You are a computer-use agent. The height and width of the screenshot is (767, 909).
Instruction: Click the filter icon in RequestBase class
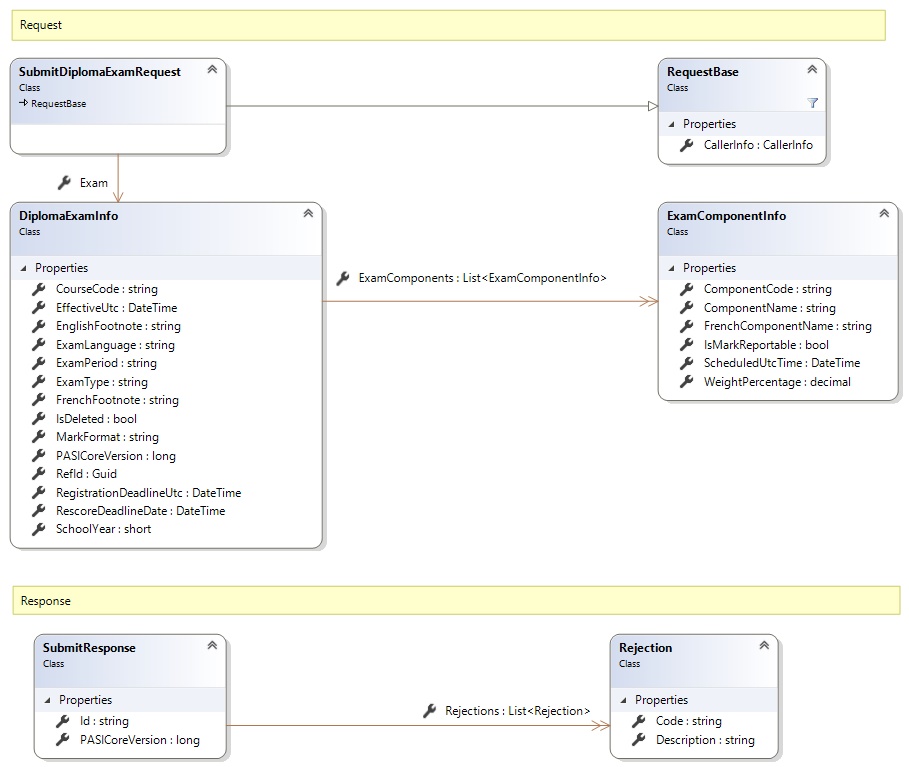[812, 103]
